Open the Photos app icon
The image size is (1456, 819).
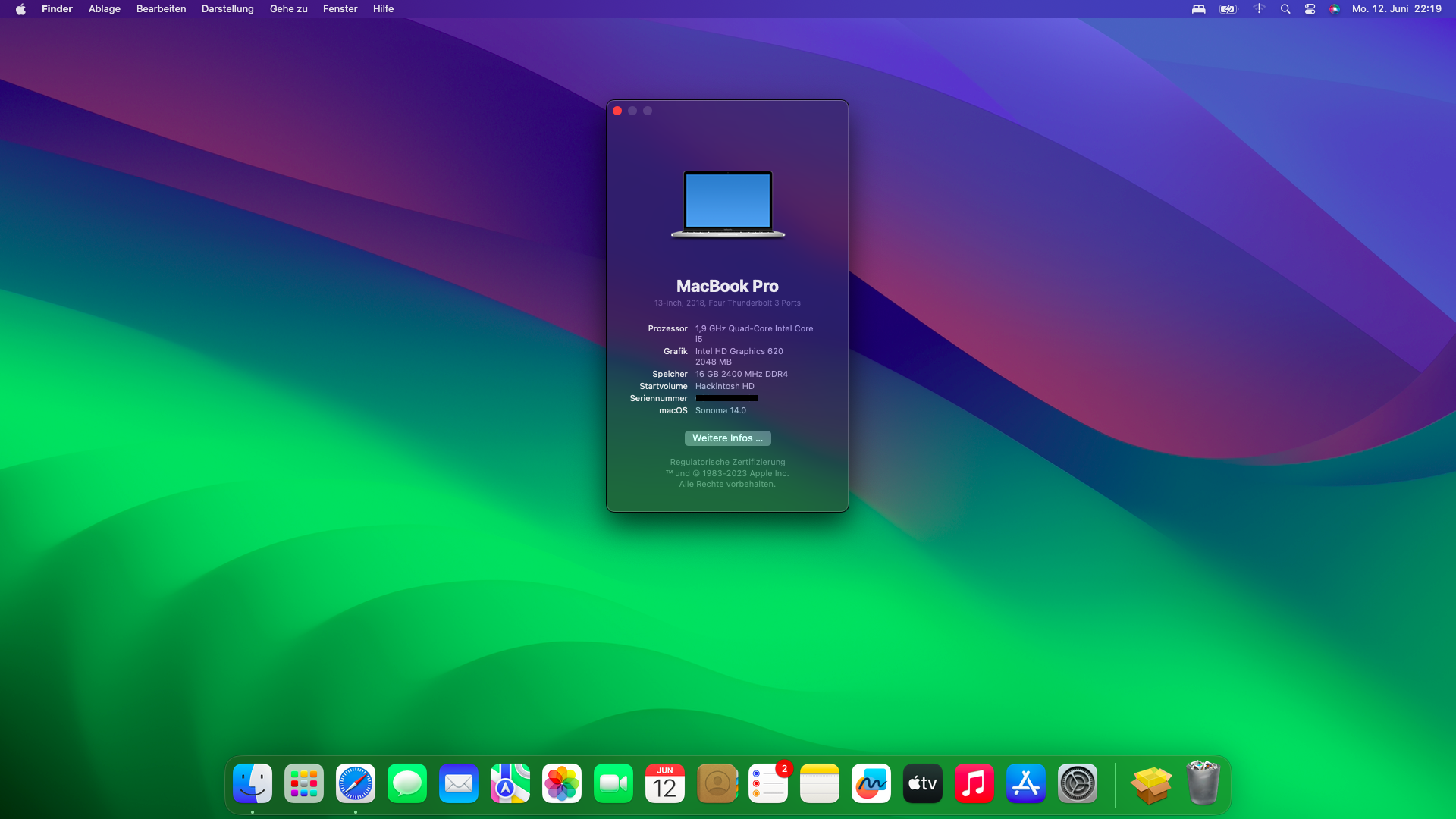coord(562,783)
